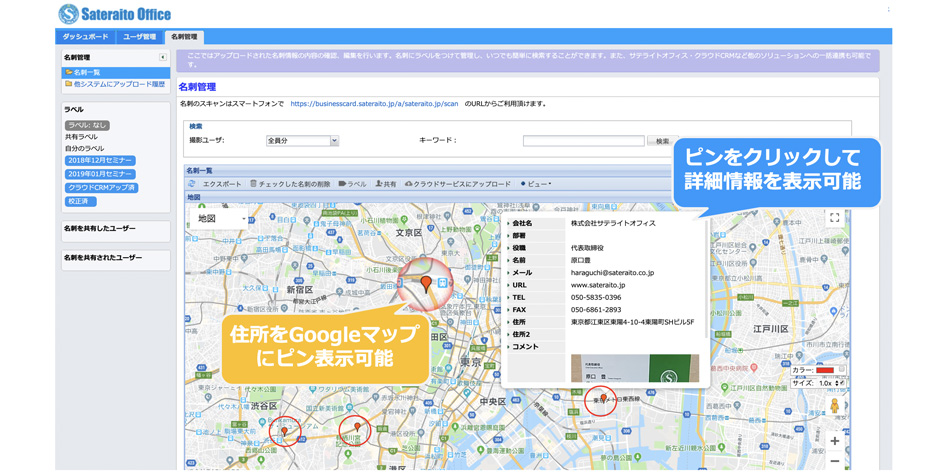Click the map pin near 渋谷区

[x=285, y=431]
